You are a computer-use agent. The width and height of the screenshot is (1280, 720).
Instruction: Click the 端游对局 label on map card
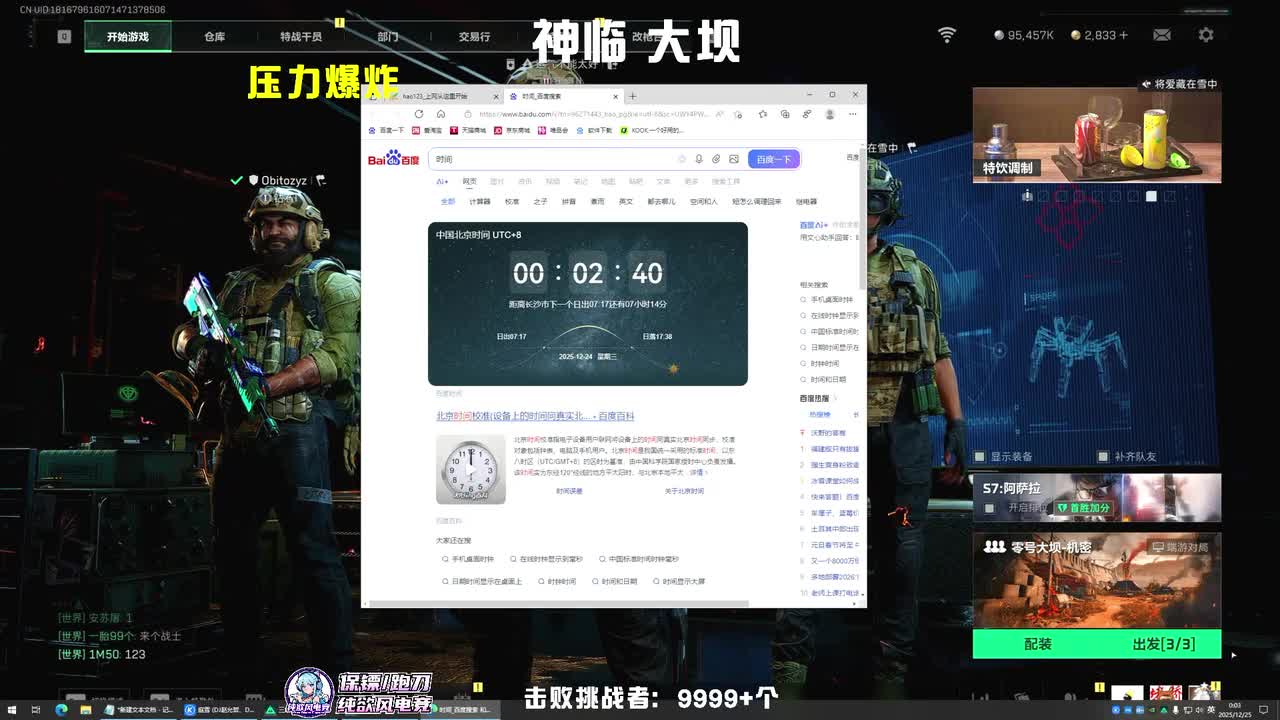(x=1181, y=547)
